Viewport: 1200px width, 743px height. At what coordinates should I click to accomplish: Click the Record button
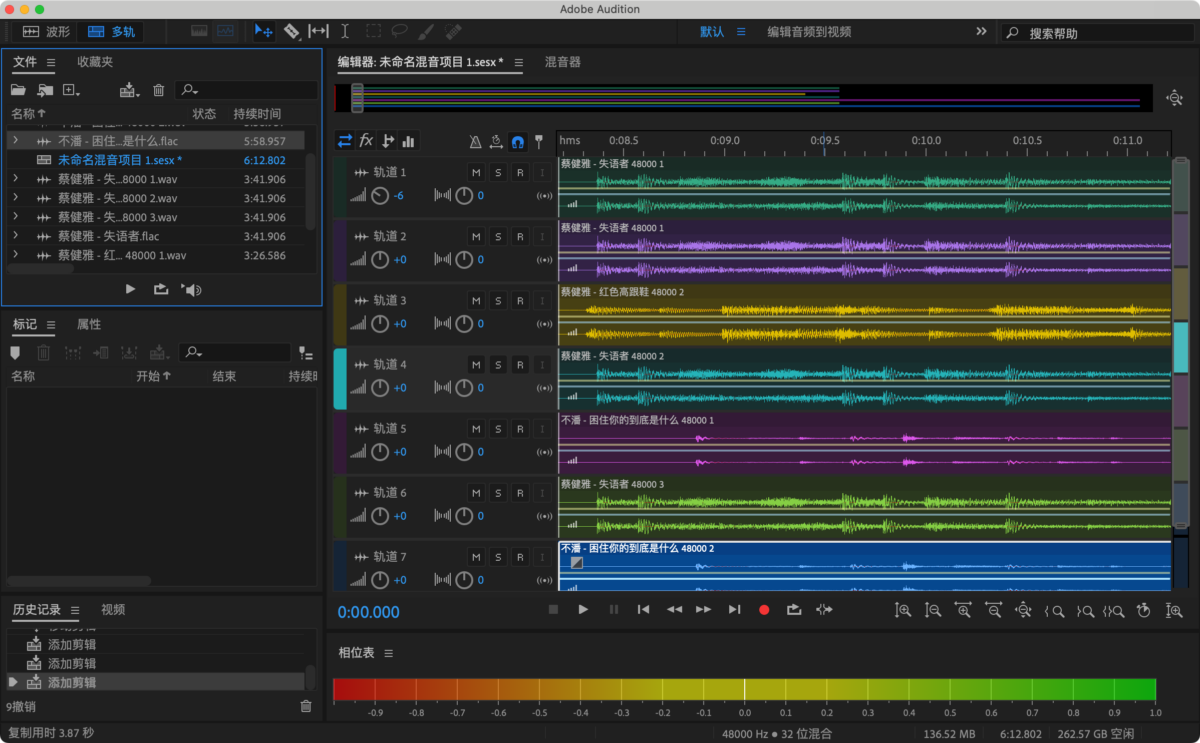pos(764,609)
